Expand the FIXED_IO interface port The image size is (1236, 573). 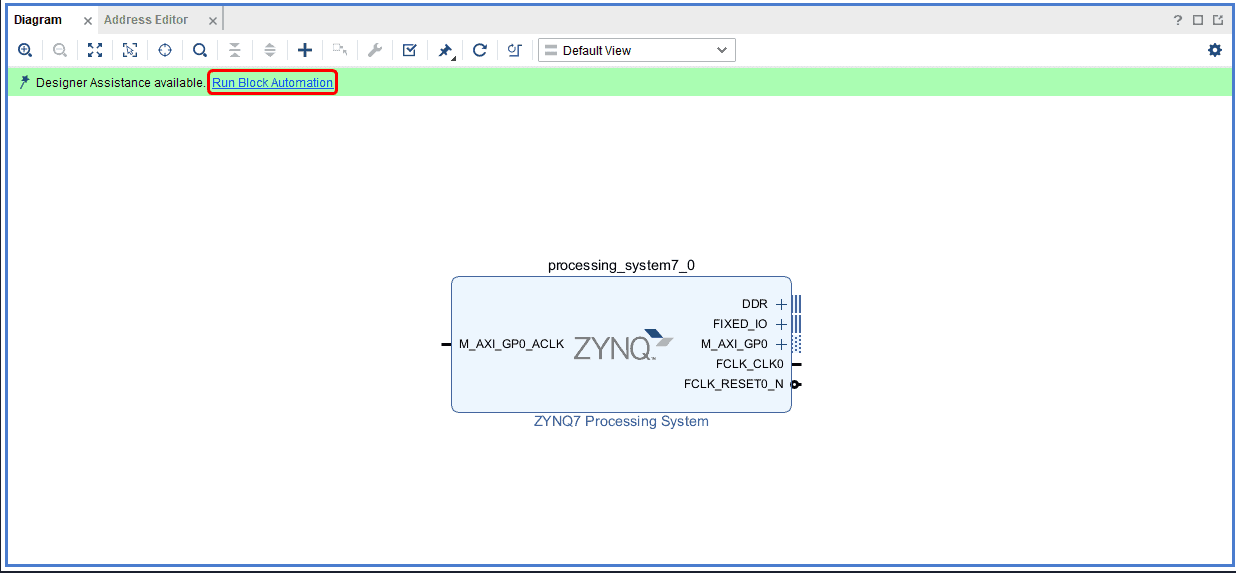pyautogui.click(x=781, y=324)
